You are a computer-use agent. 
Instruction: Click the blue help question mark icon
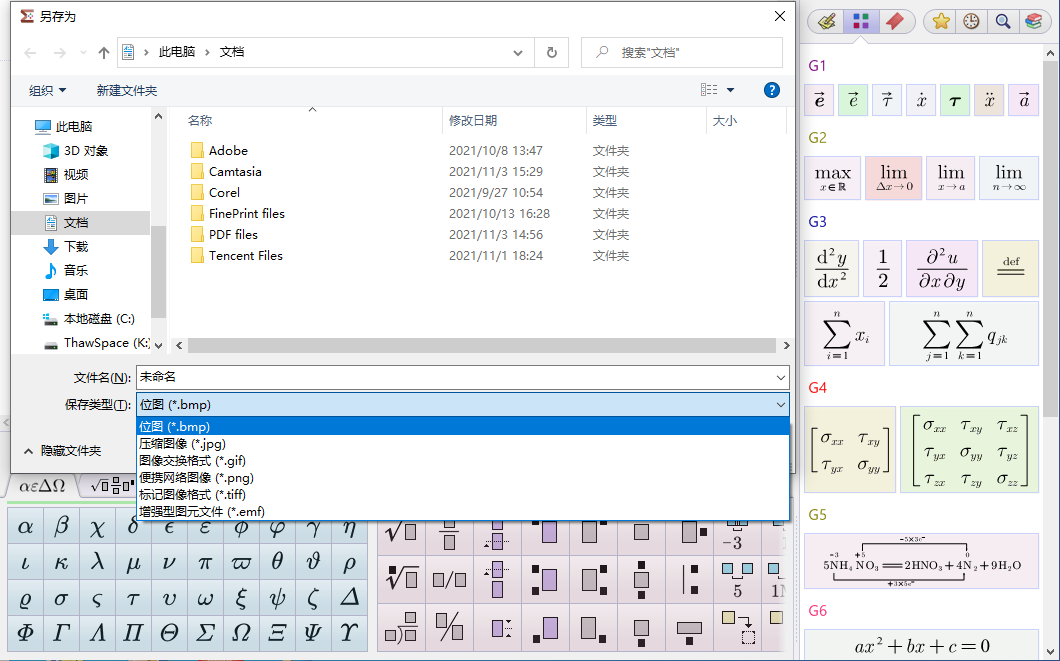click(x=771, y=90)
